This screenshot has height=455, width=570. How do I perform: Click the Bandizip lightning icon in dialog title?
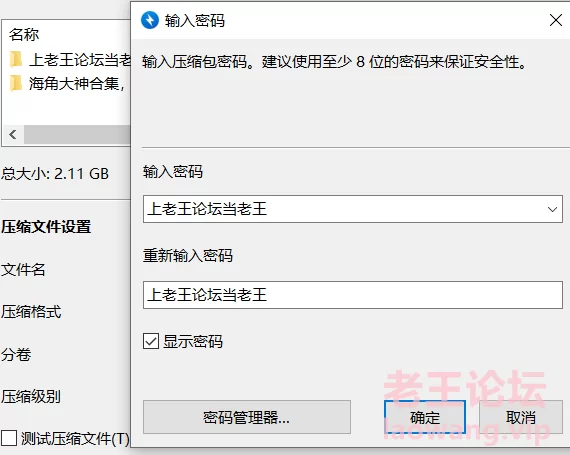tap(150, 20)
